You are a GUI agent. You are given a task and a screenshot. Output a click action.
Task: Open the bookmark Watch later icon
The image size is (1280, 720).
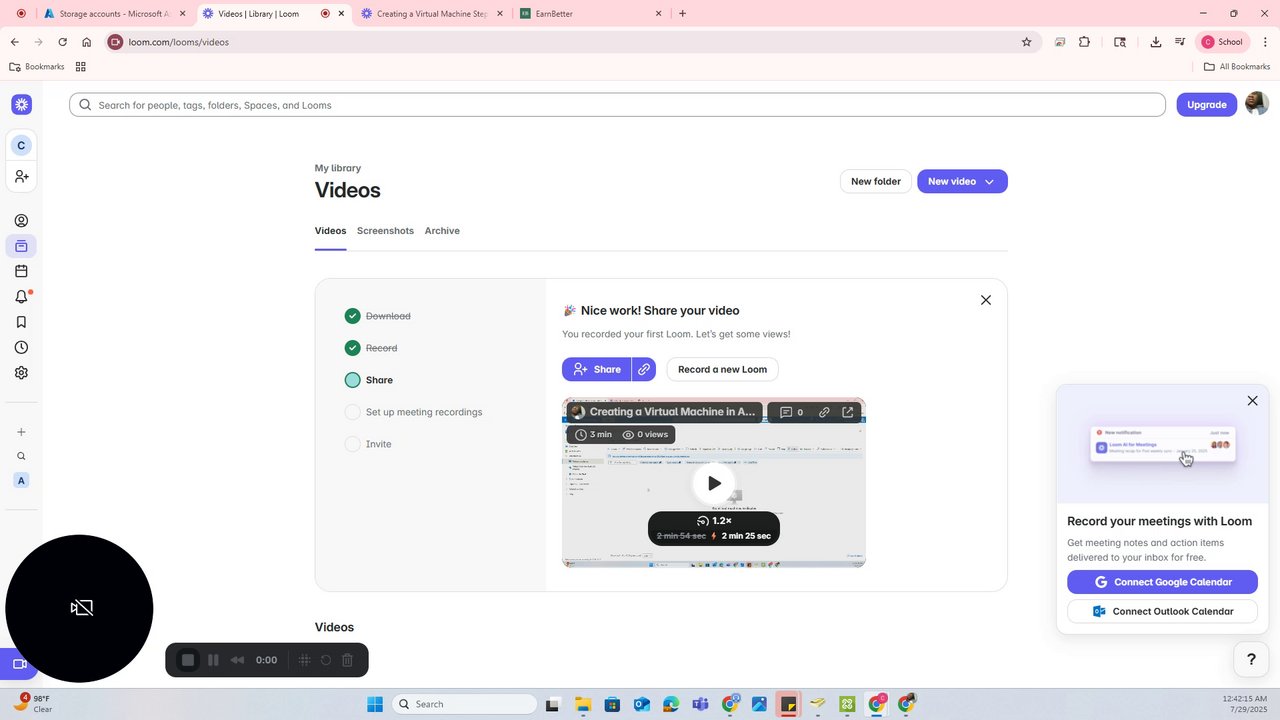click(x=21, y=322)
